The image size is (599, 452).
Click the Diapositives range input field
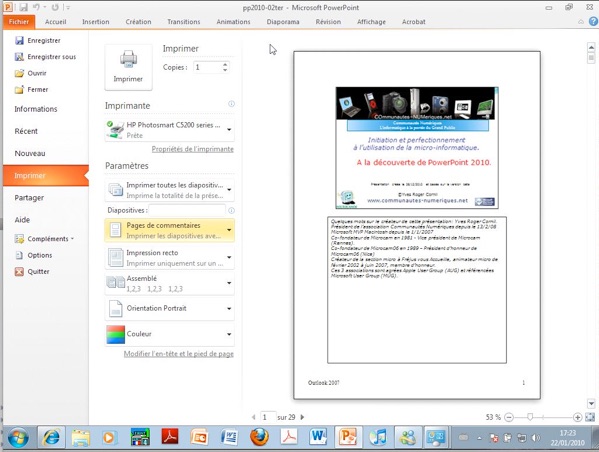[x=187, y=210]
